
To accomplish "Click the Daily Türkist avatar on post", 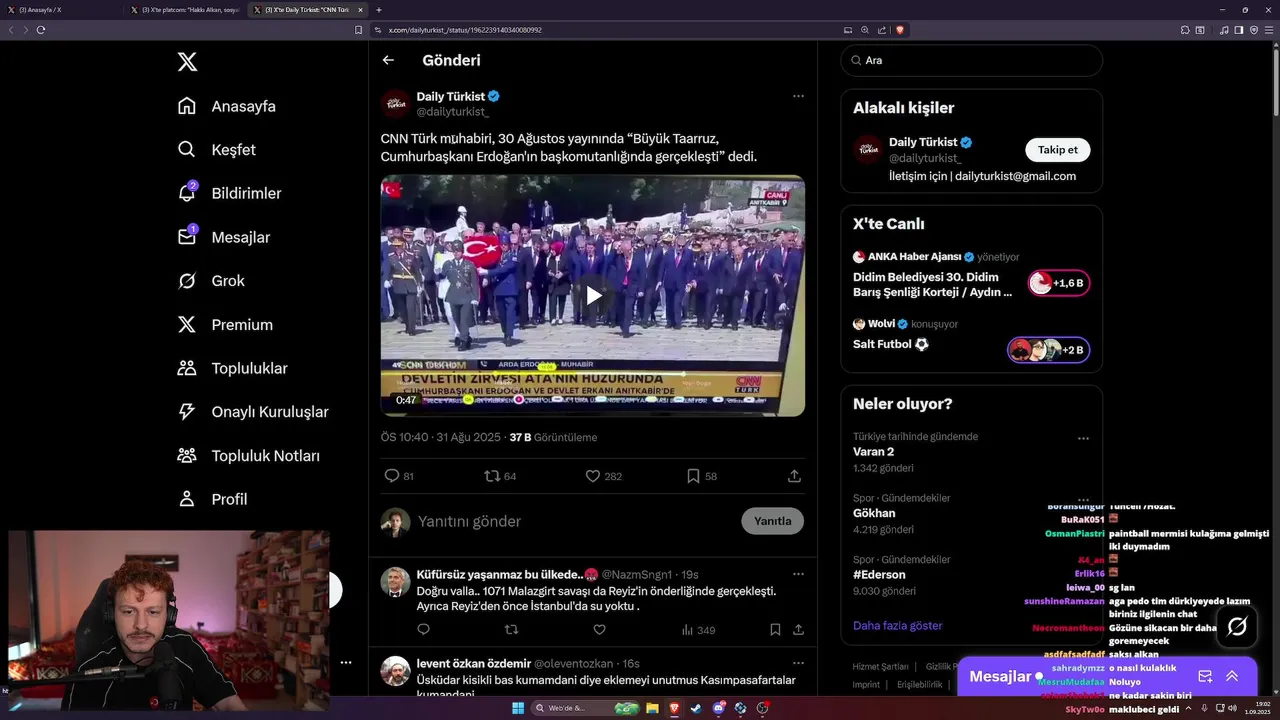I will point(395,104).
